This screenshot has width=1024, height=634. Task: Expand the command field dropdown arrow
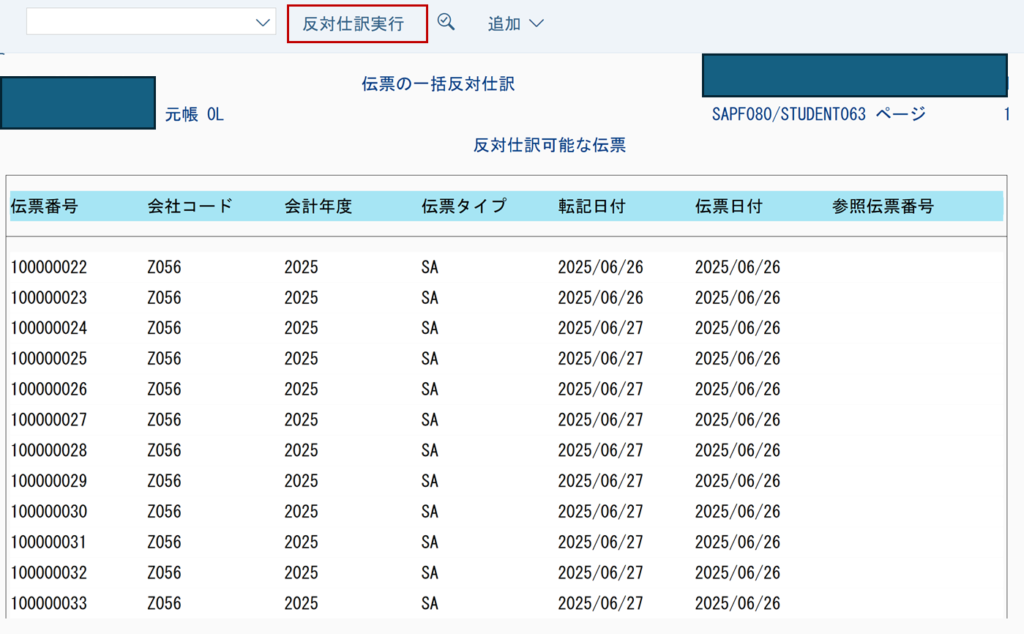click(x=263, y=23)
